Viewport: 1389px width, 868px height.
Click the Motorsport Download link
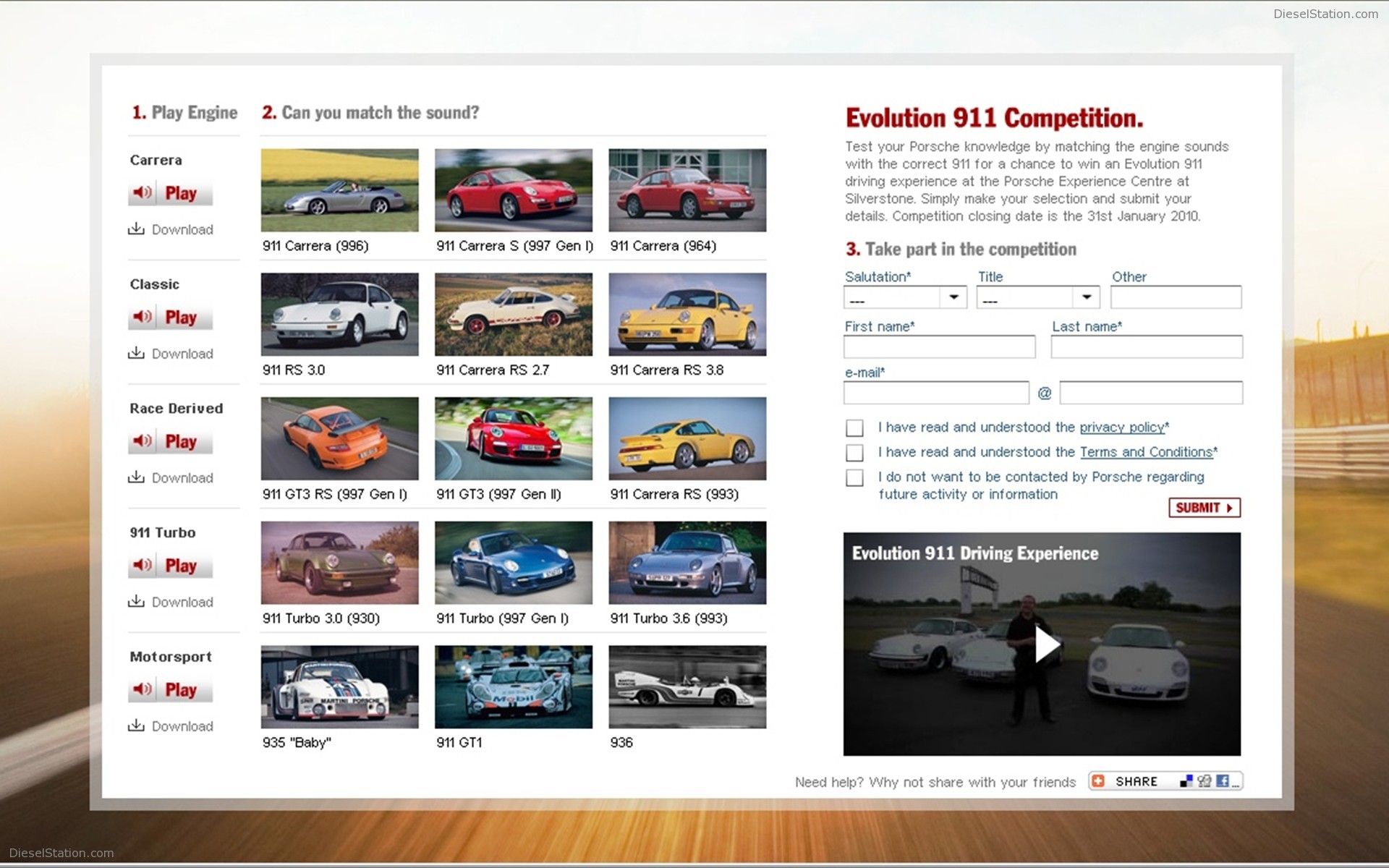point(171,726)
